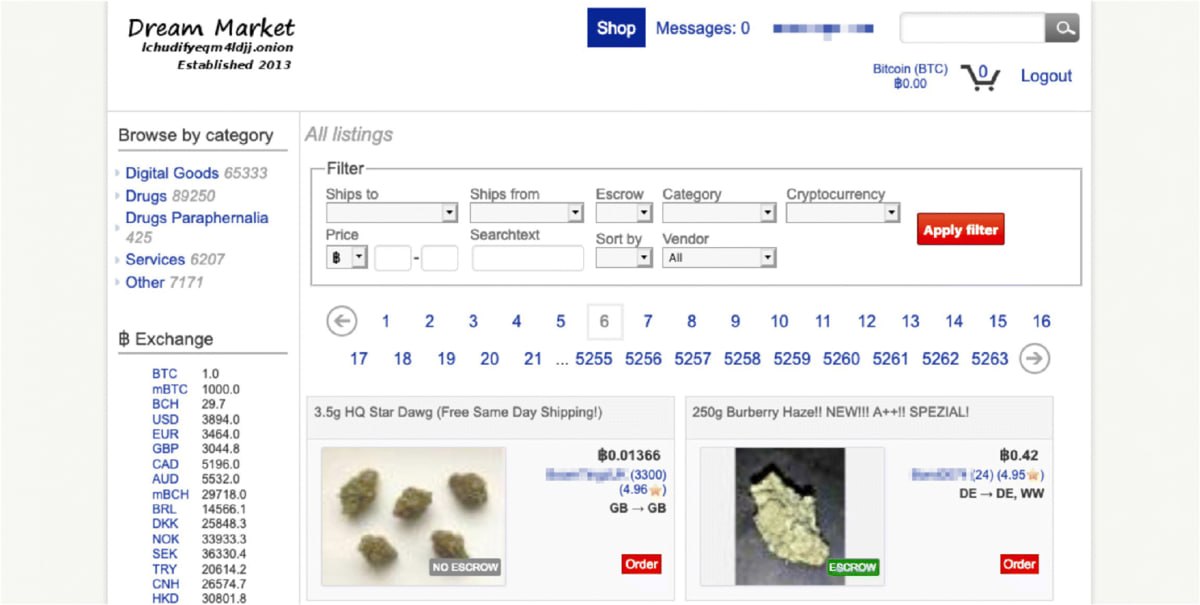Go to next page with right arrow
Screen dimensions: 1200x605
click(1035, 358)
